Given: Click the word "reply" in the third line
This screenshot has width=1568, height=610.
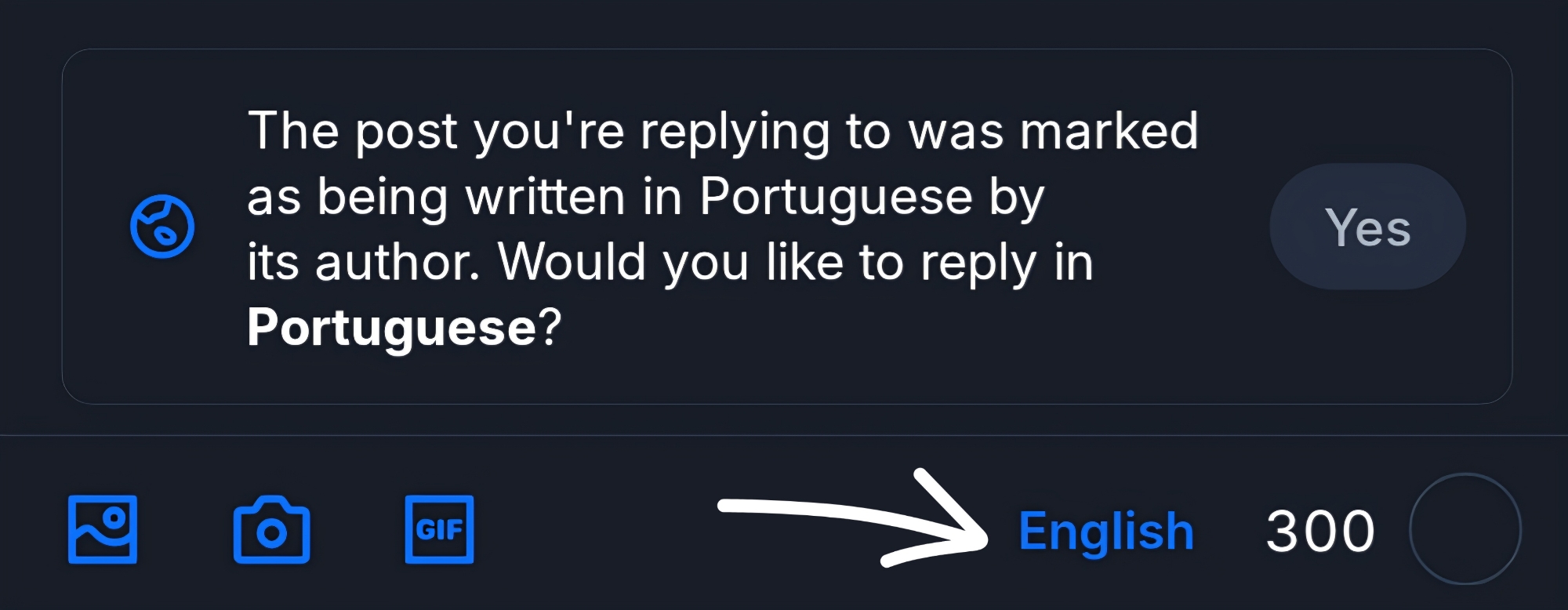Looking at the screenshot, I should click(x=978, y=262).
